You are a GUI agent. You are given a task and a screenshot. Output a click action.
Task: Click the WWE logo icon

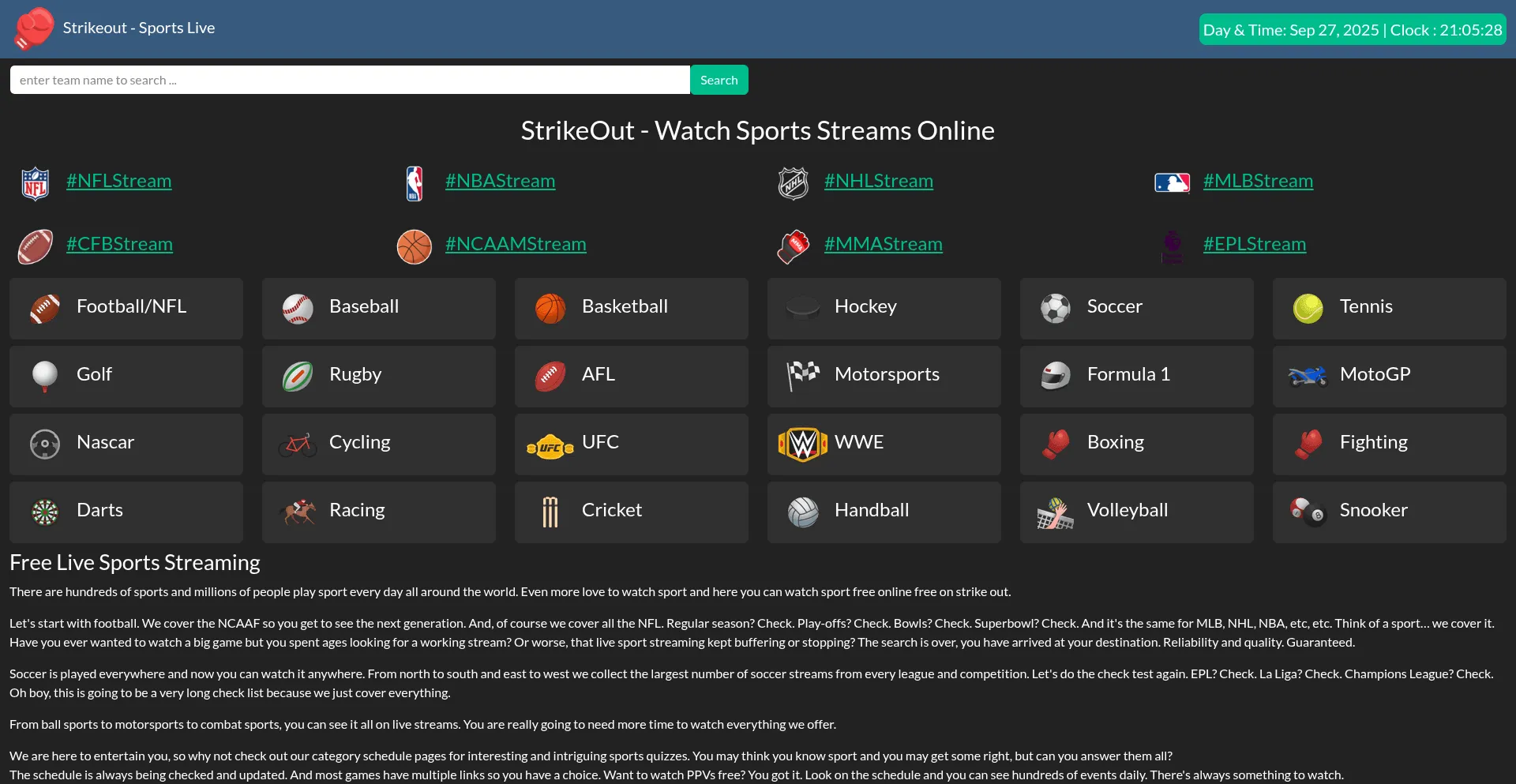point(803,444)
